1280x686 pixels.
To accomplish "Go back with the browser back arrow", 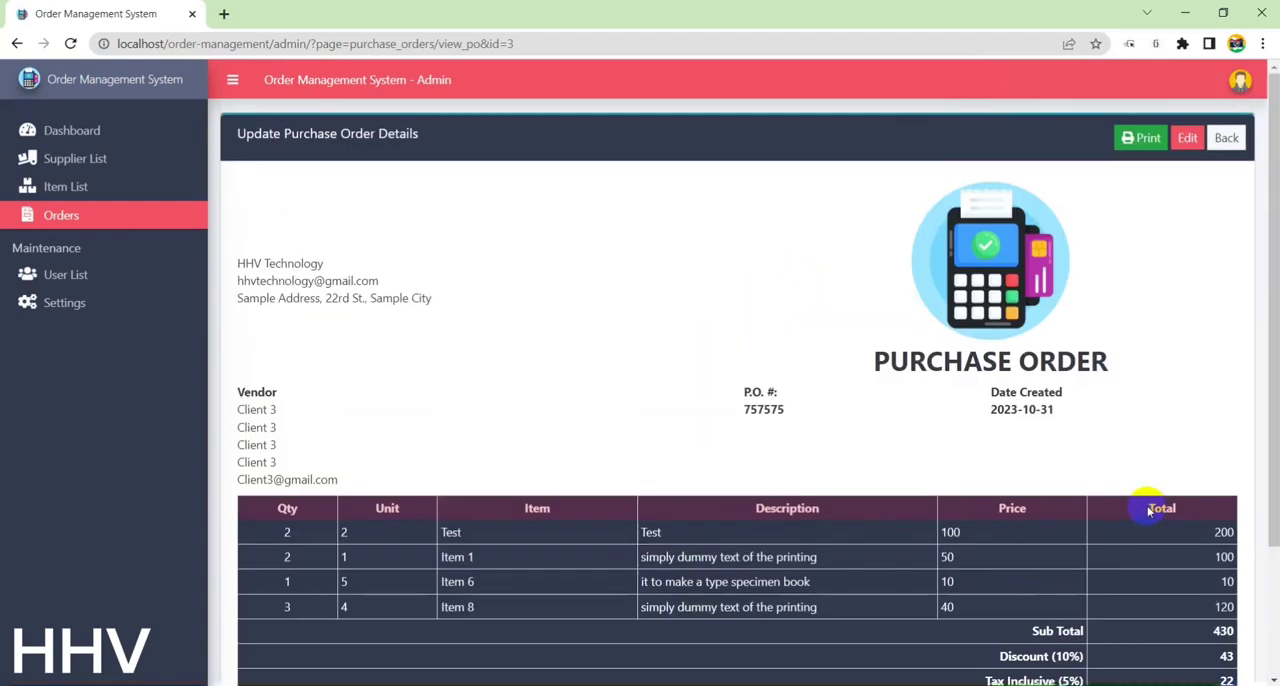I will coord(17,44).
